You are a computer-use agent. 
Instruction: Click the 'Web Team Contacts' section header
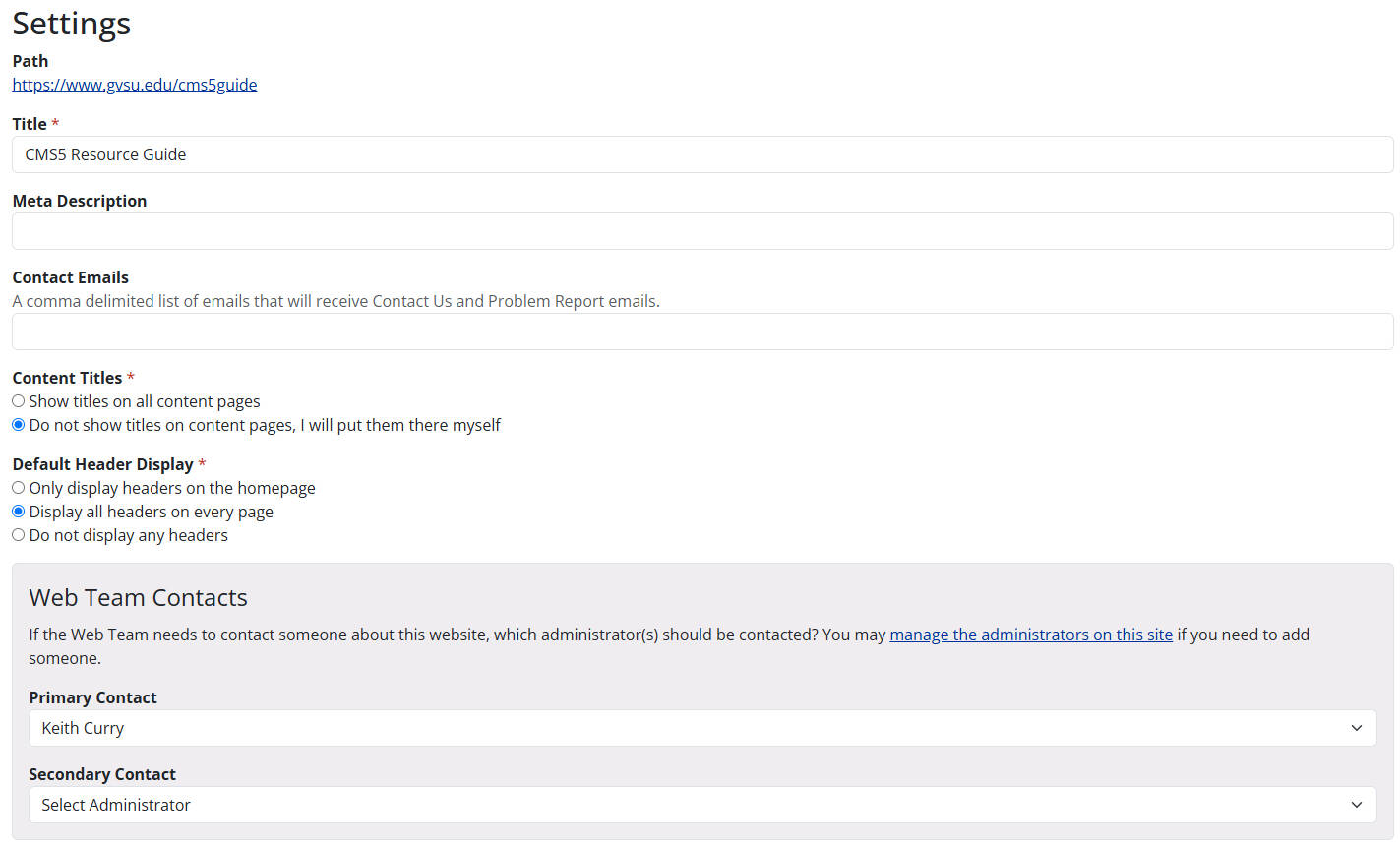coord(138,597)
